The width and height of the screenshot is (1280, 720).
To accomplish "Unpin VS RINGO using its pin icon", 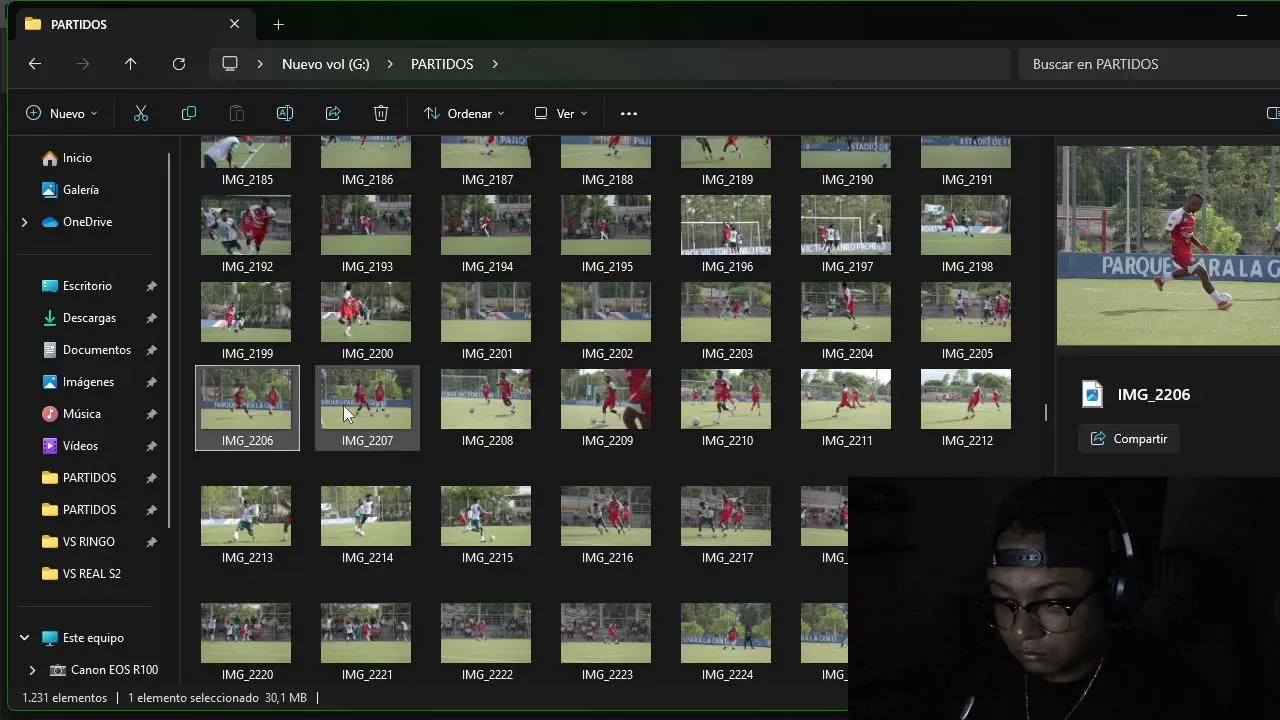I will (x=151, y=542).
